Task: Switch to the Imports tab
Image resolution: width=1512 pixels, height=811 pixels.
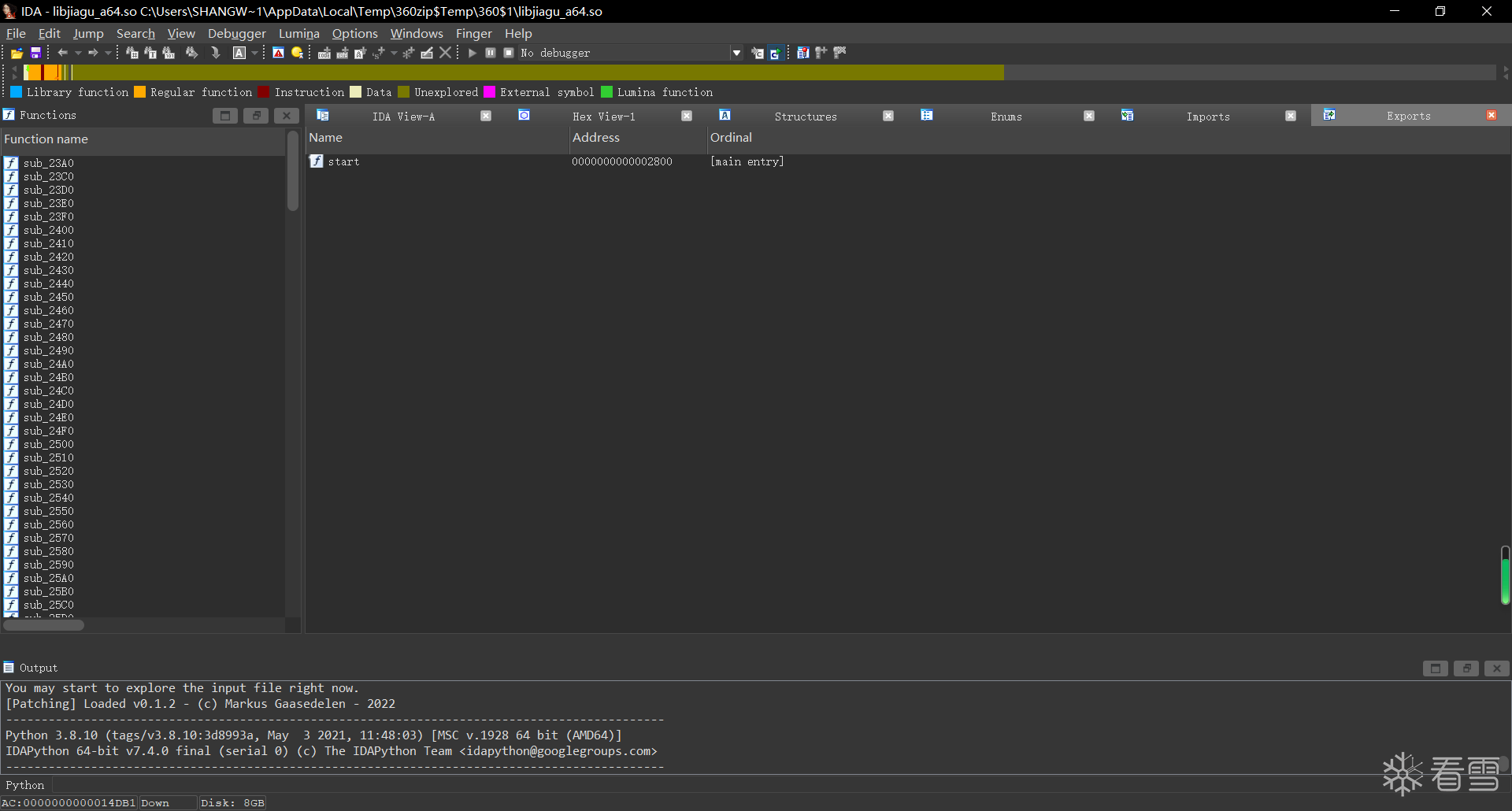Action: tap(1208, 117)
